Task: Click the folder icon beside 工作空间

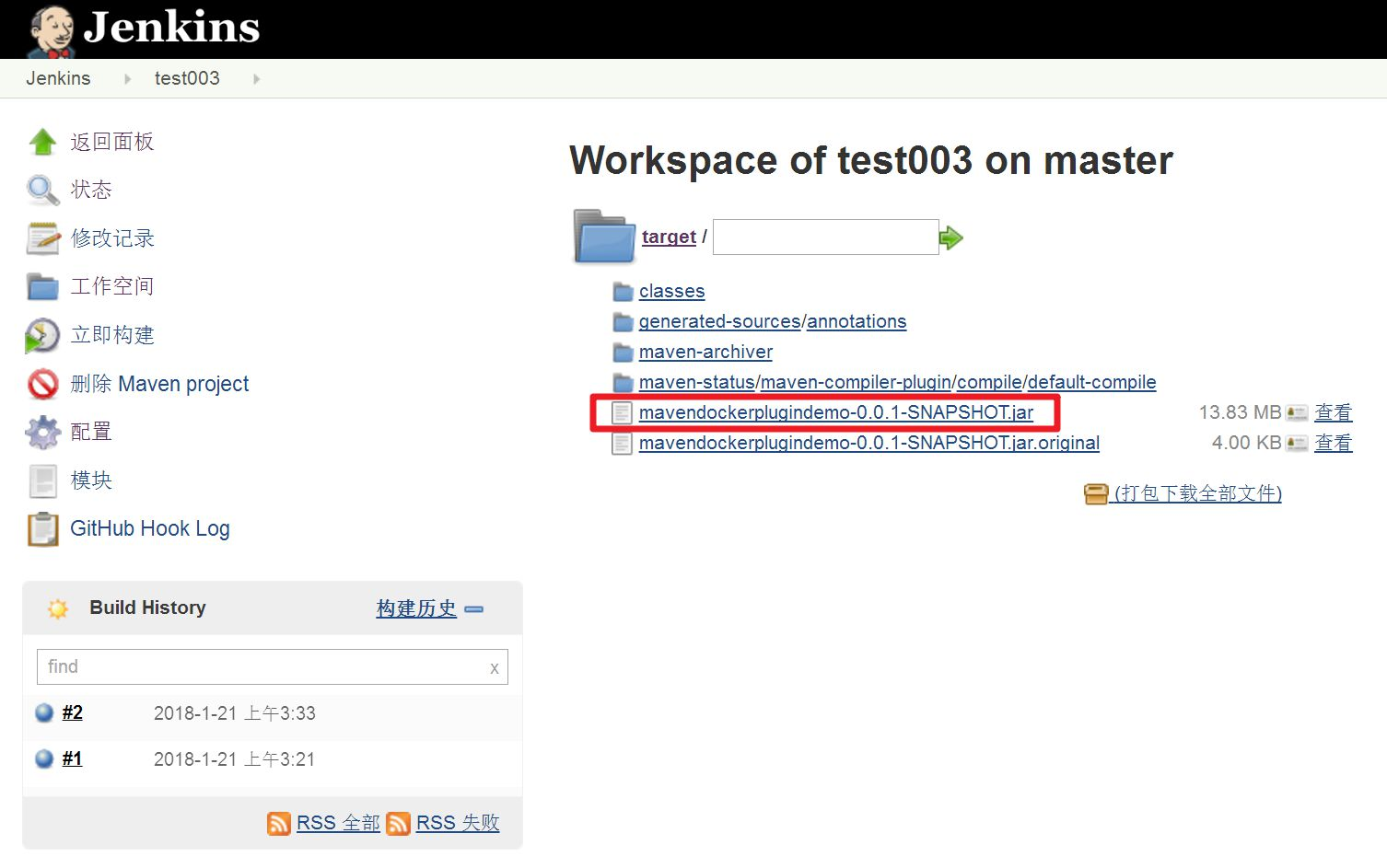Action: [42, 286]
